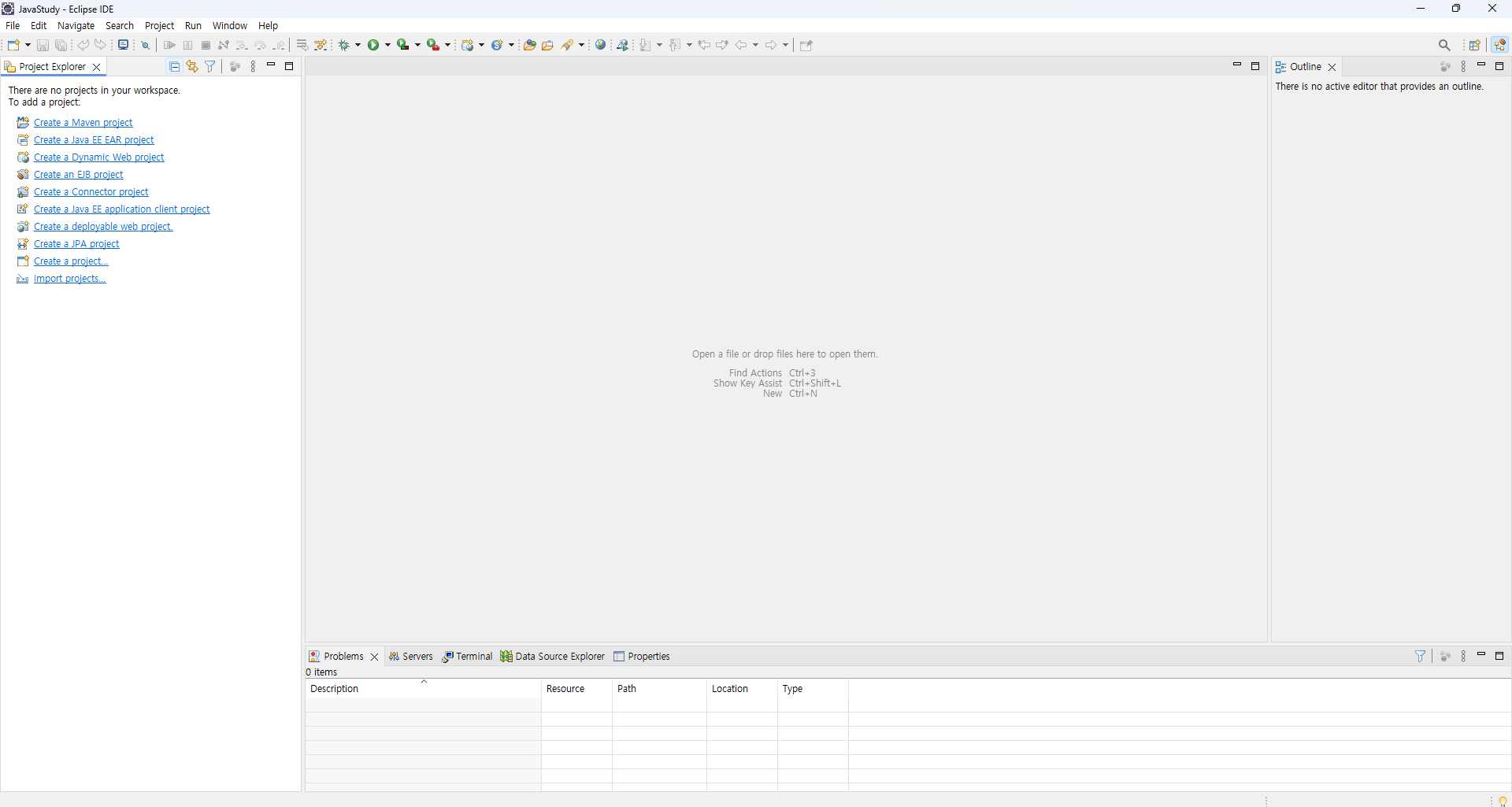The width and height of the screenshot is (1512, 807).
Task: Click the Debug toolbar icon
Action: 345,45
